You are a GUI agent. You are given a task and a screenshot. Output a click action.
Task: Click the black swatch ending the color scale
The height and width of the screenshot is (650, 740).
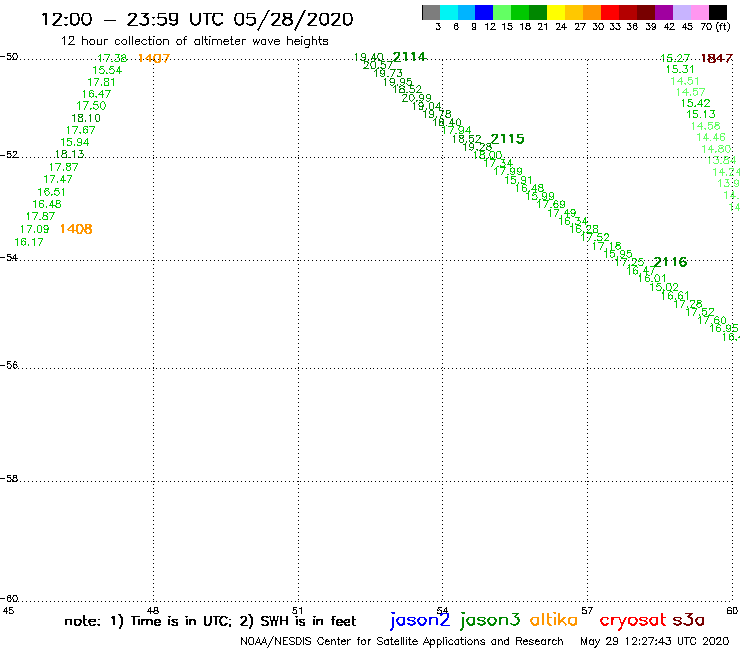pos(717,12)
